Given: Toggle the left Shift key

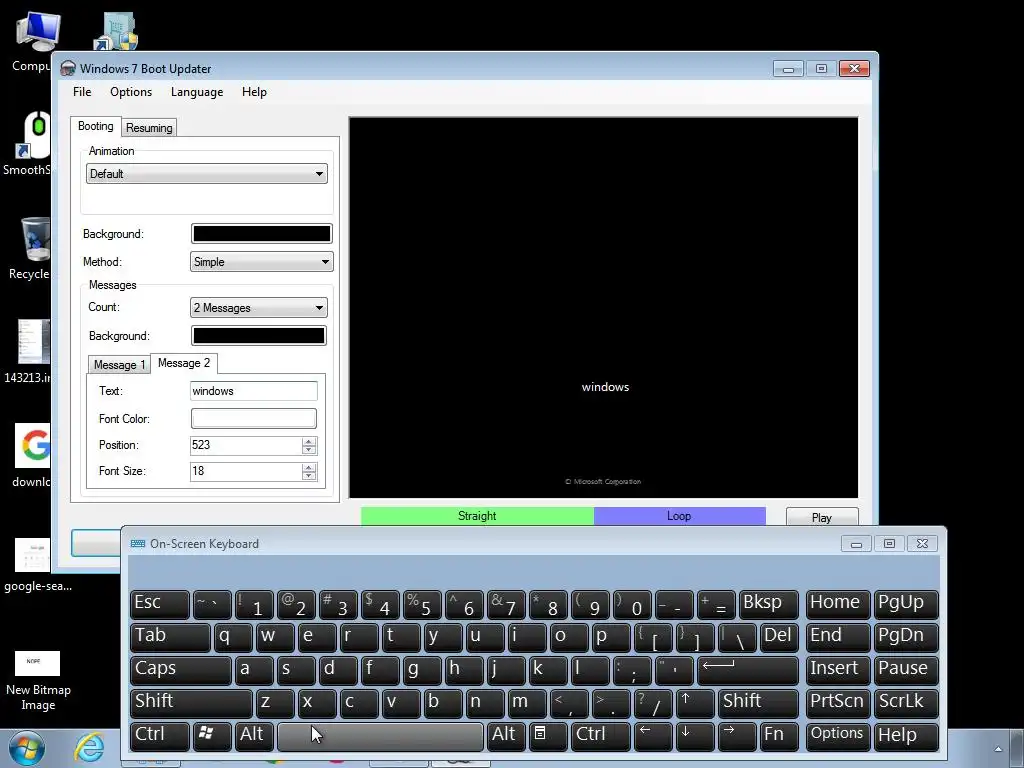Looking at the screenshot, I should (191, 703).
